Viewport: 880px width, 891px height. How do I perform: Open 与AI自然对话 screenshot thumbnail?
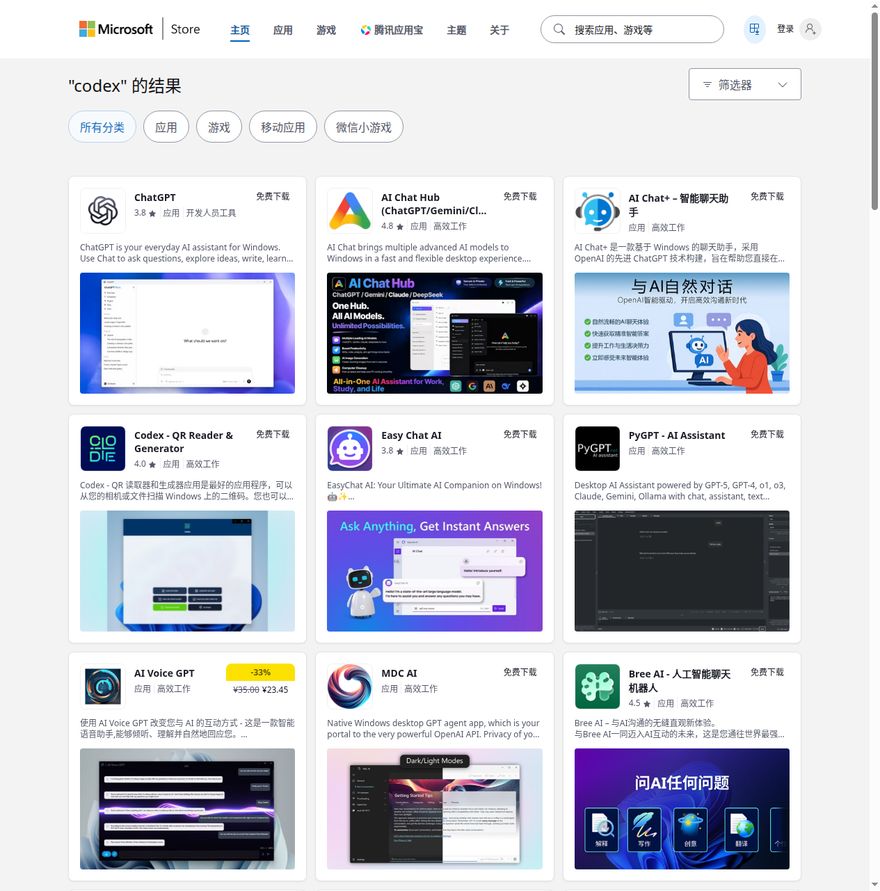682,333
